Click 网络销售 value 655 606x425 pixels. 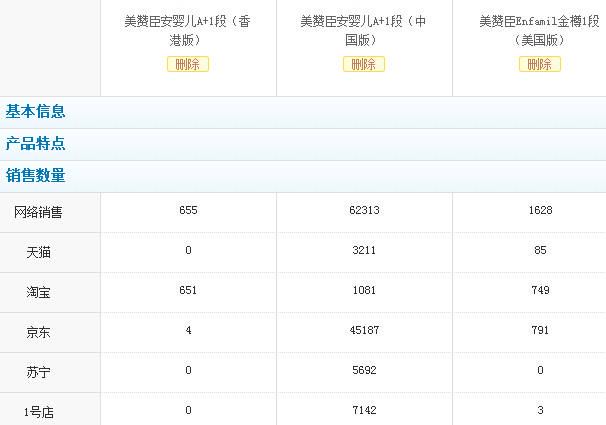(x=188, y=210)
